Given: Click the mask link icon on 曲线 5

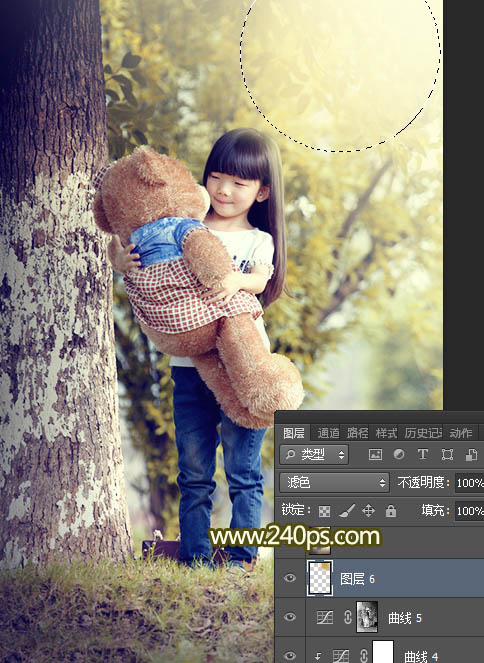Looking at the screenshot, I should pos(347,618).
